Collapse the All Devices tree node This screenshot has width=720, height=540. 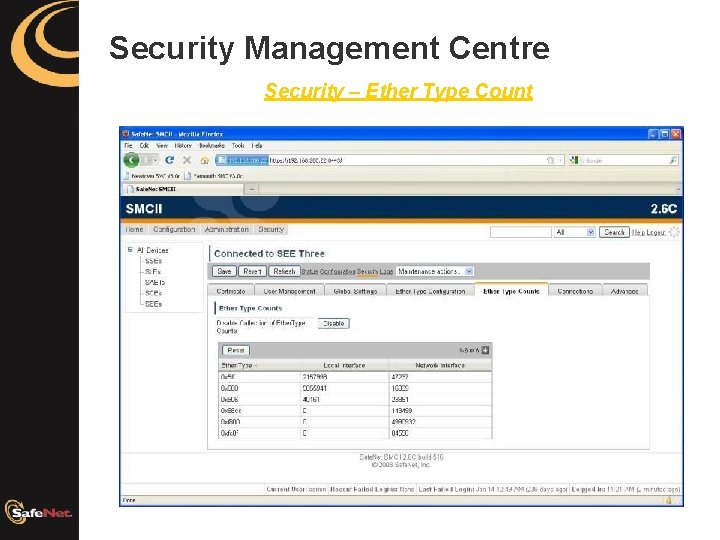click(130, 250)
